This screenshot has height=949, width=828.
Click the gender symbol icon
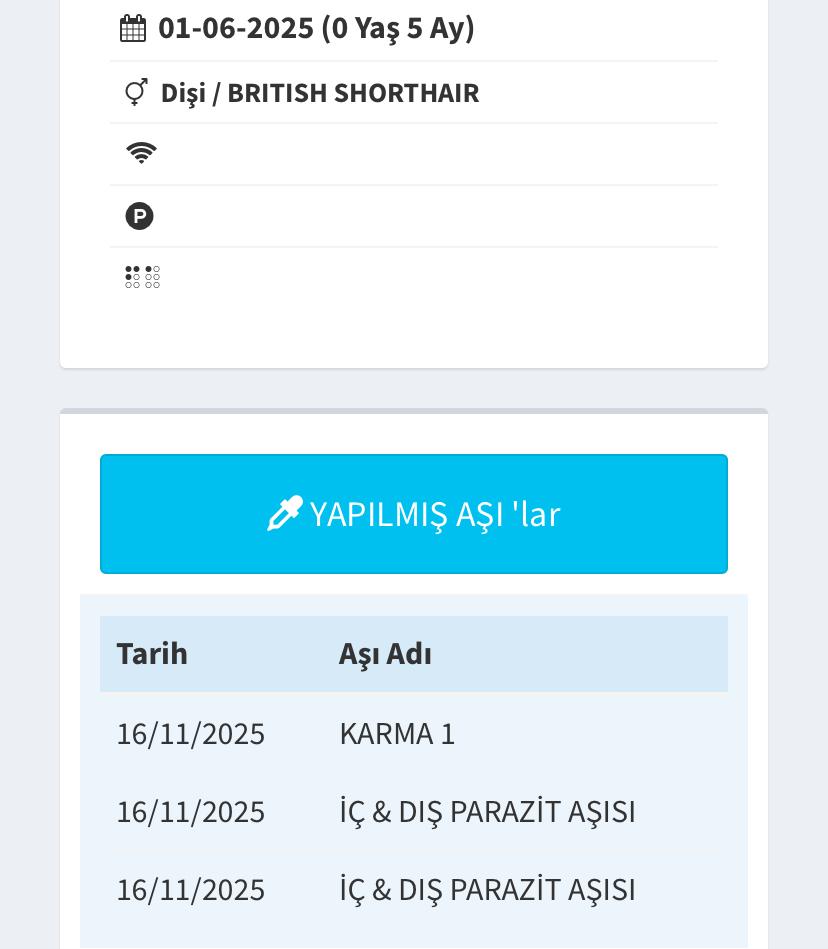tap(136, 92)
